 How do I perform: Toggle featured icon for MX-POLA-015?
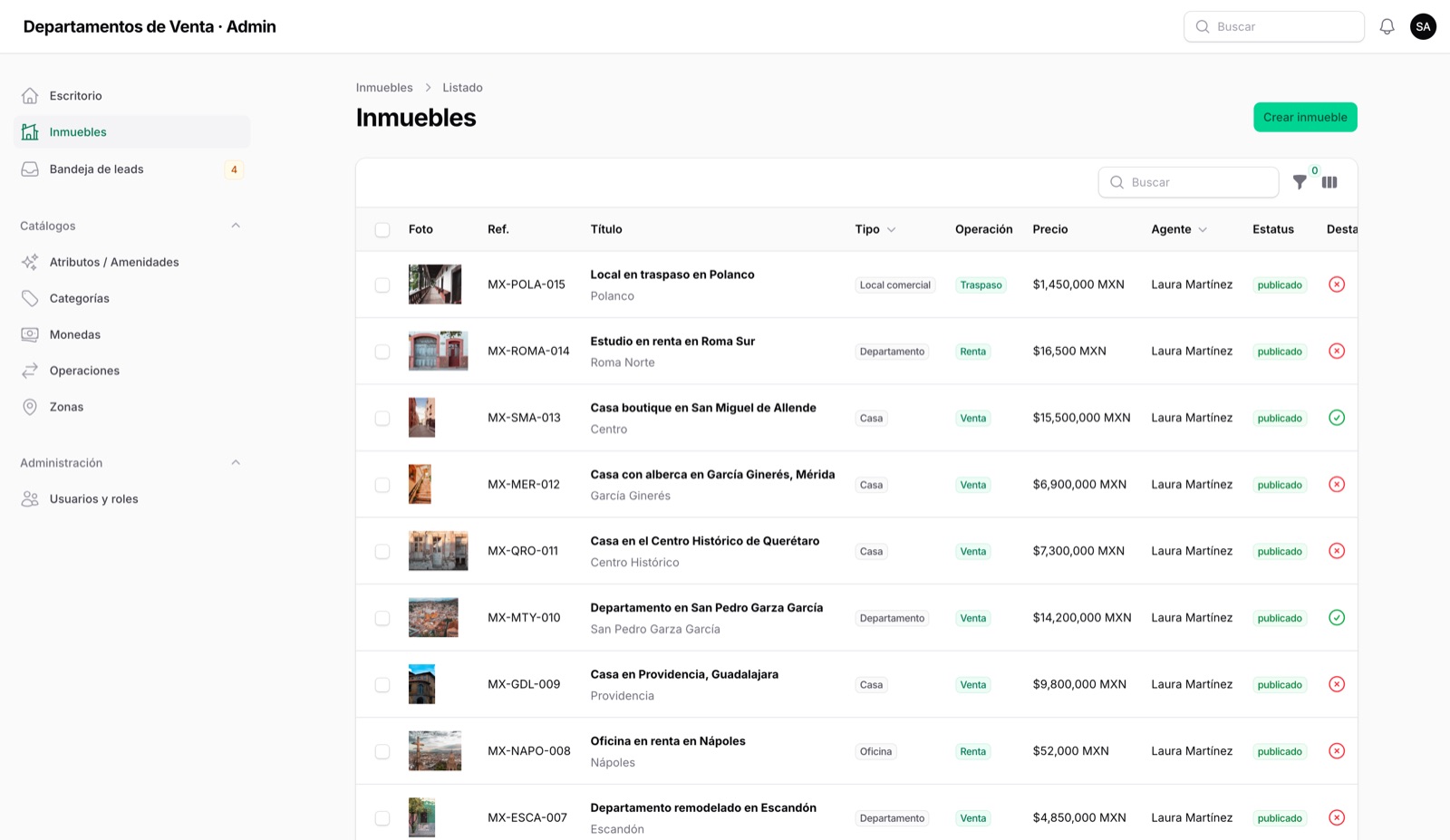pos(1337,285)
